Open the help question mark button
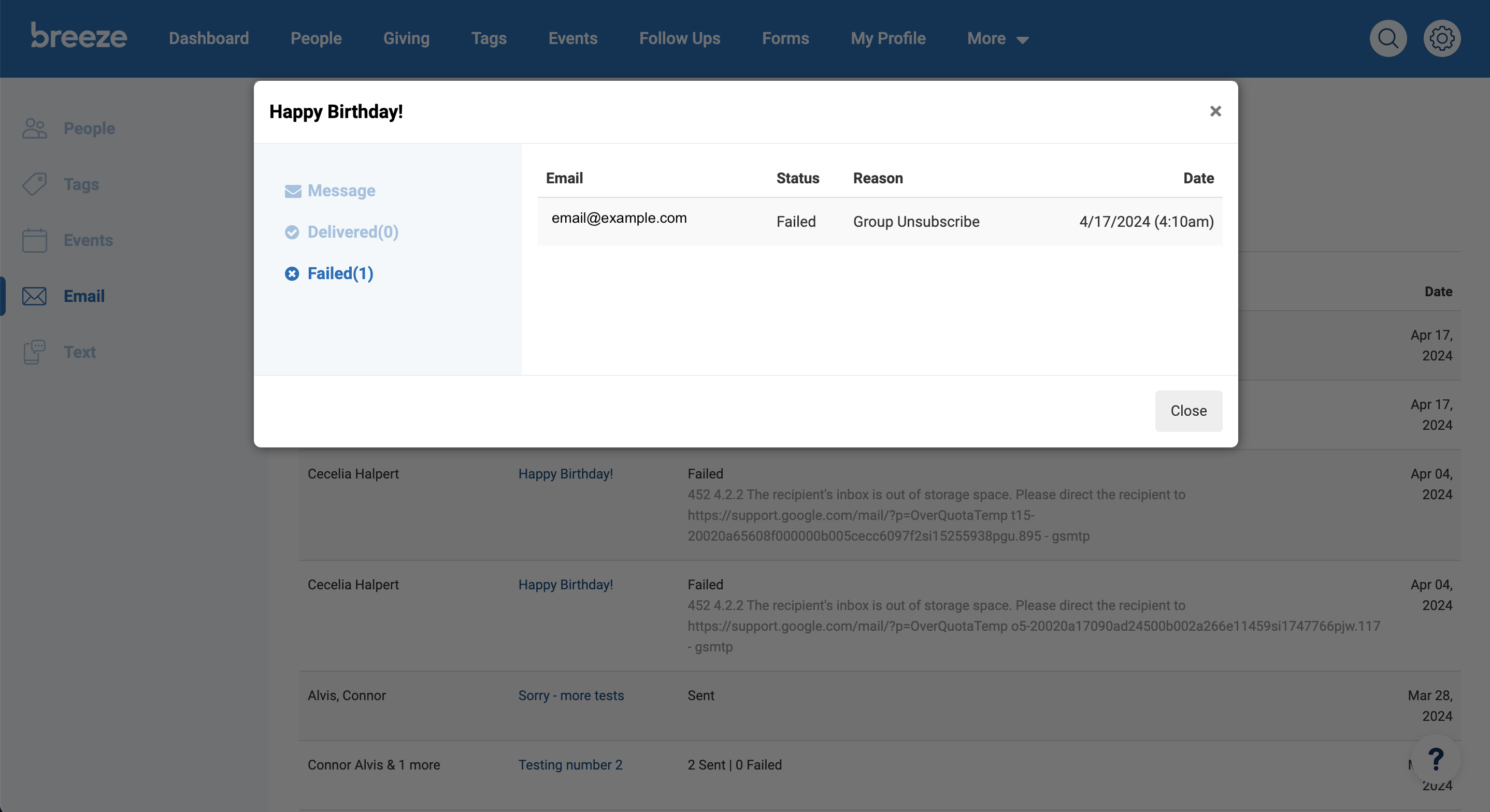This screenshot has height=812, width=1490. [1436, 759]
